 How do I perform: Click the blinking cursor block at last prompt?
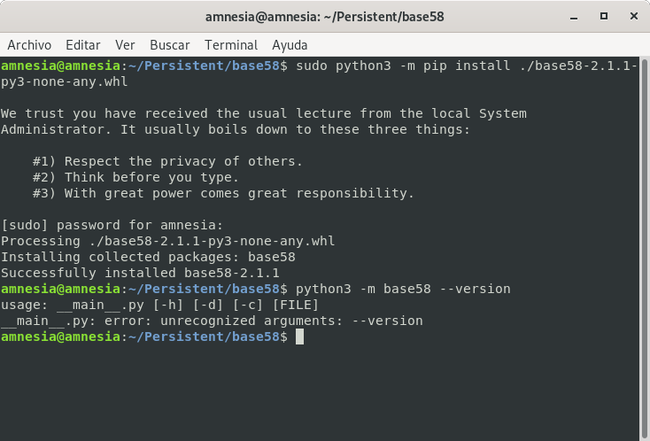pyautogui.click(x=300, y=337)
